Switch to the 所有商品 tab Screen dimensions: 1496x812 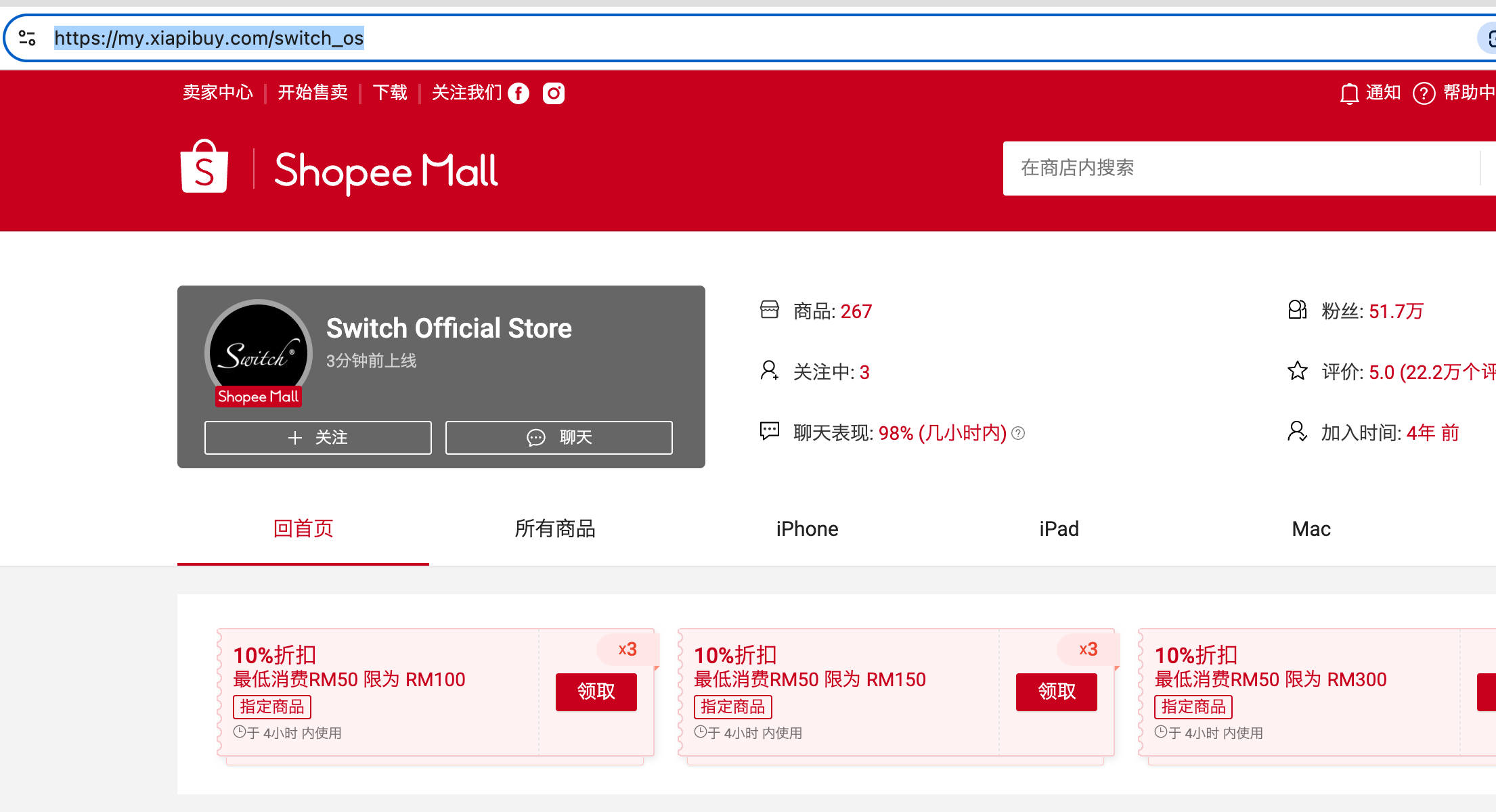pos(555,529)
